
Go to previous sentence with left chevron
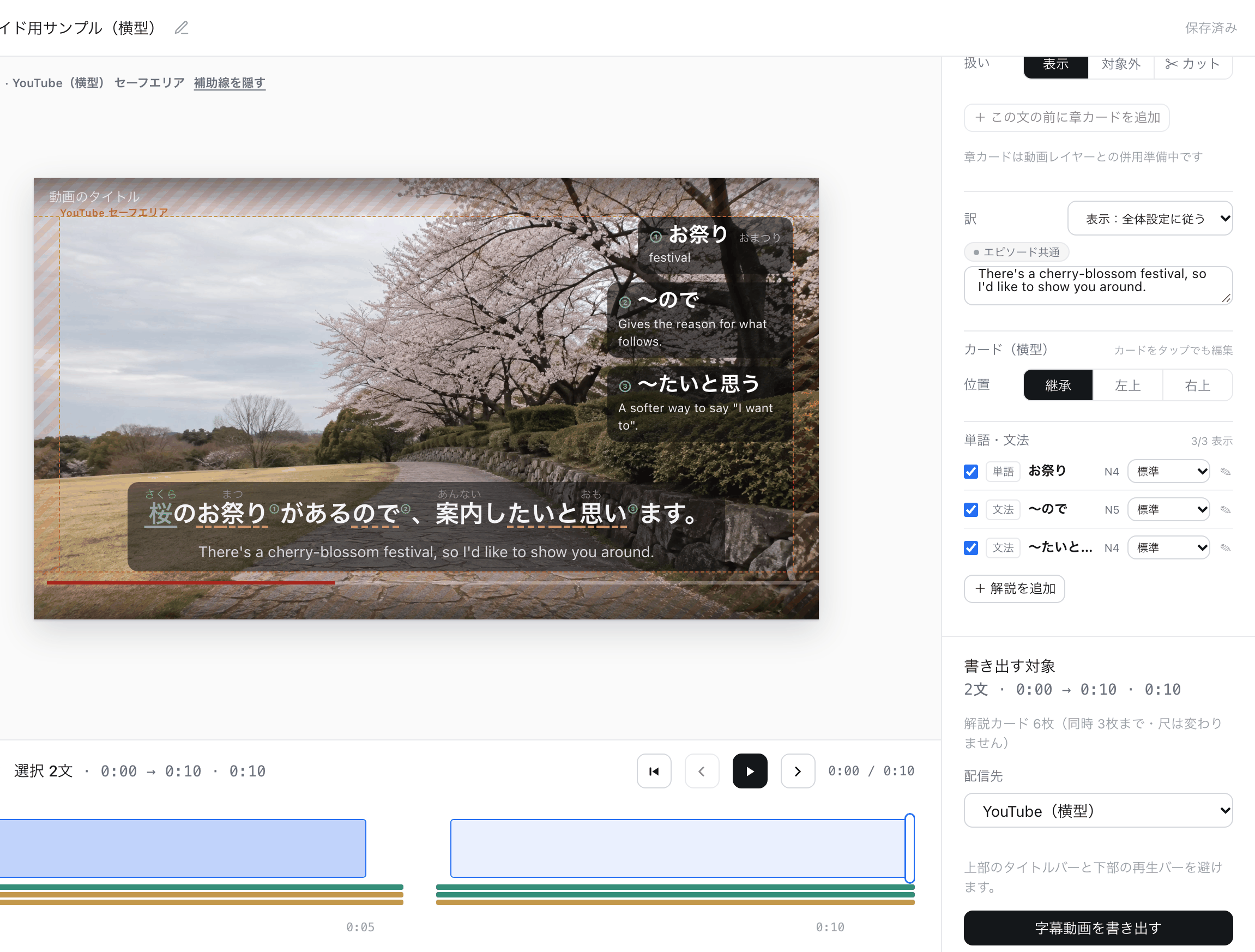click(x=702, y=771)
